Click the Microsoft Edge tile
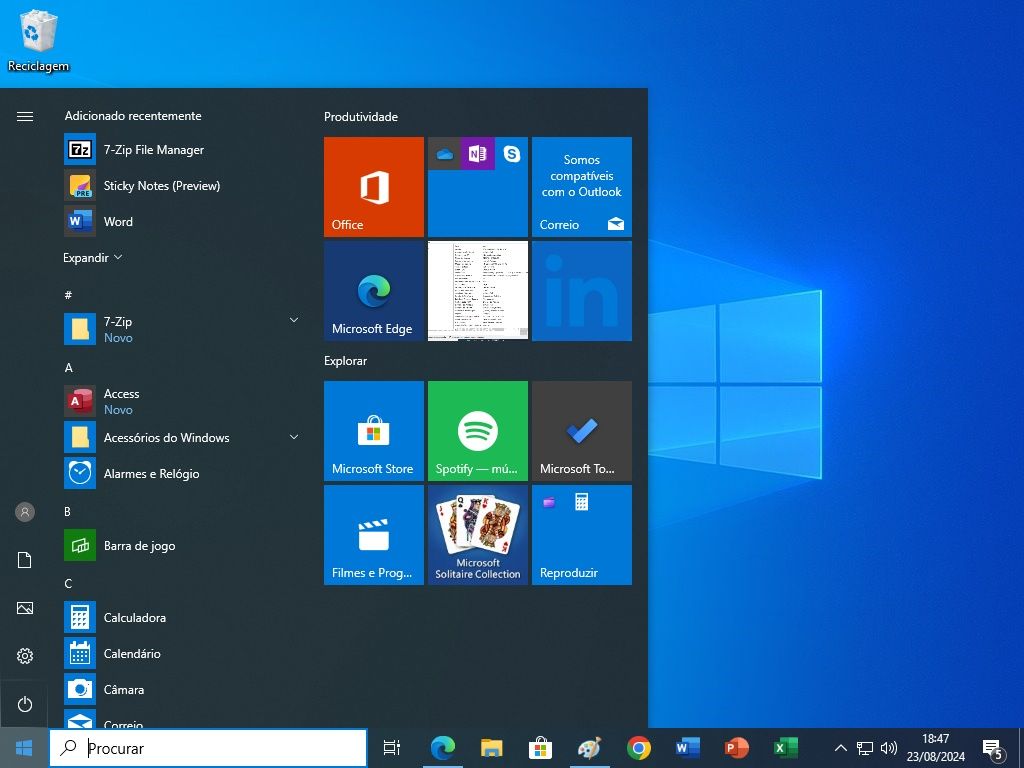 point(374,291)
